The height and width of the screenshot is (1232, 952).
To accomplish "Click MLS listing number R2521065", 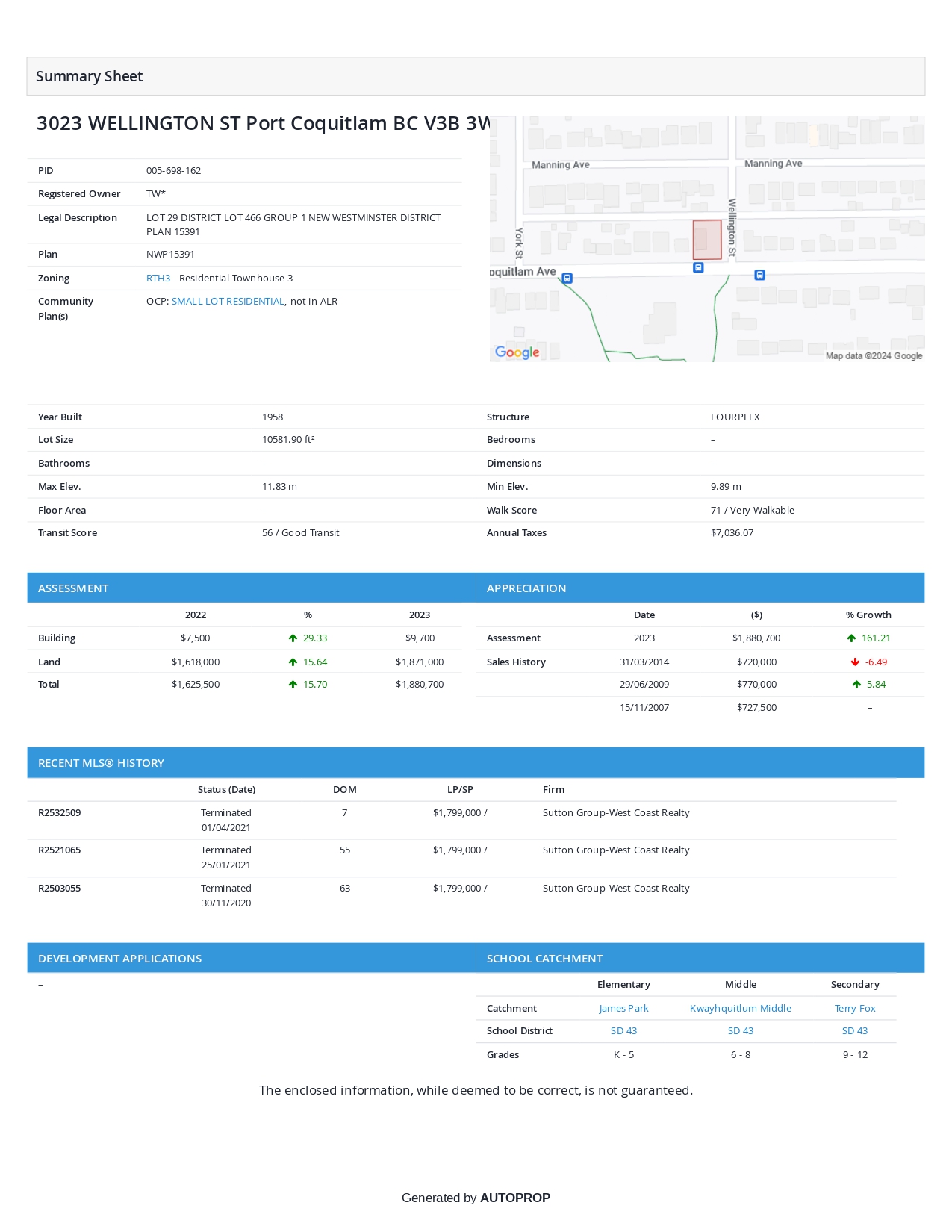I will pos(59,850).
